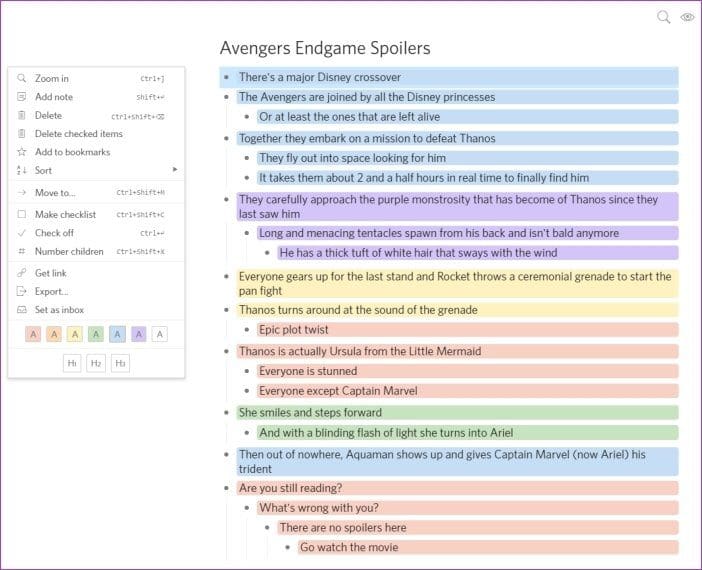Click bullet of 'The Avengers are joined' item
This screenshot has height=570, width=702.
pos(227,97)
